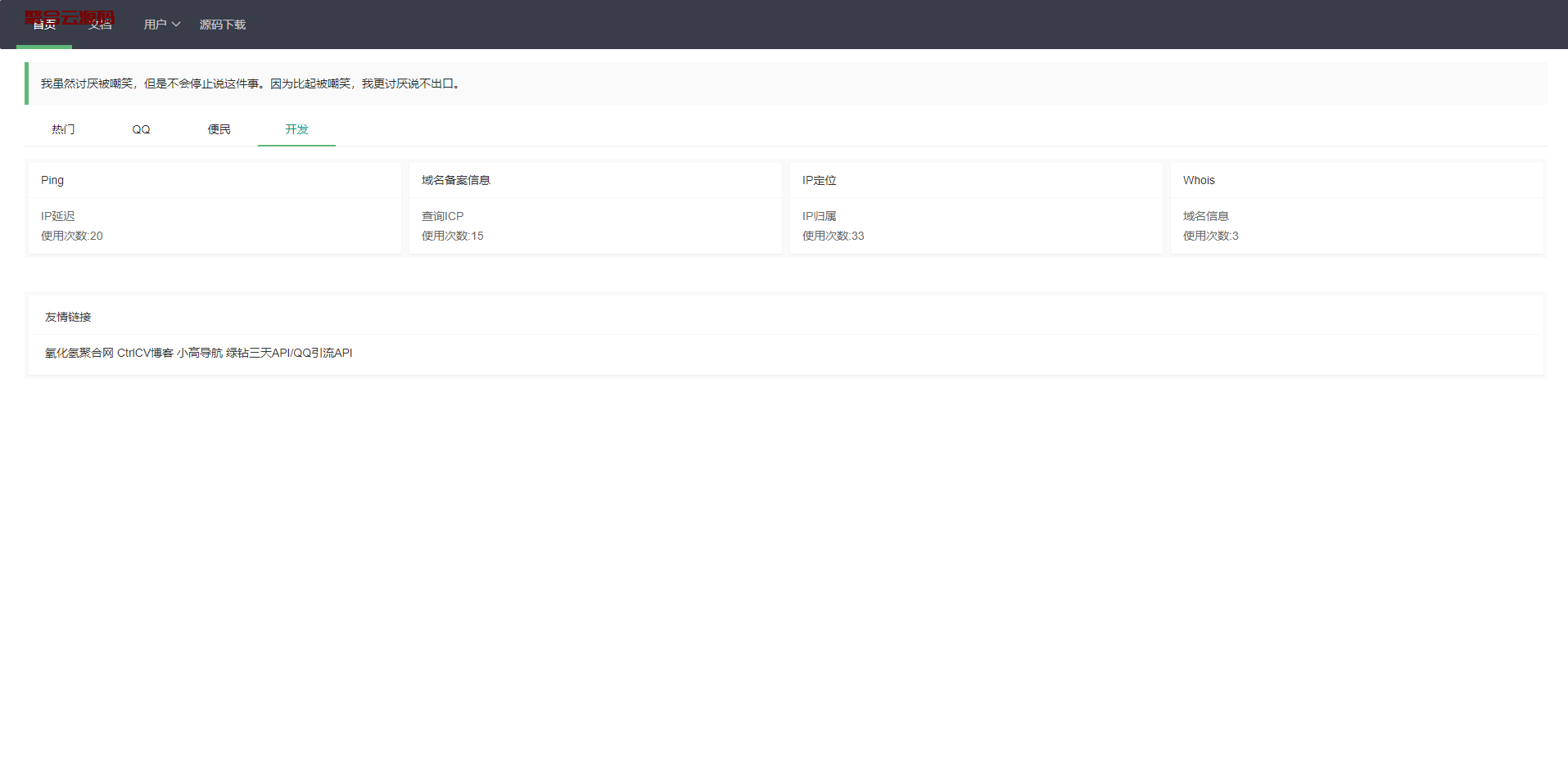Go to the 首页 nav item

pyautogui.click(x=44, y=25)
